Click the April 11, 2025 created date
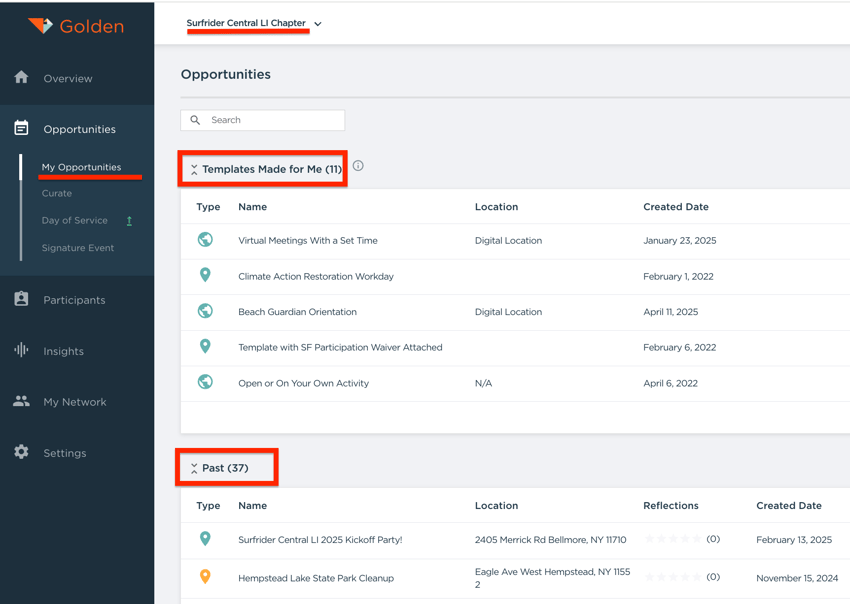 [x=671, y=312]
